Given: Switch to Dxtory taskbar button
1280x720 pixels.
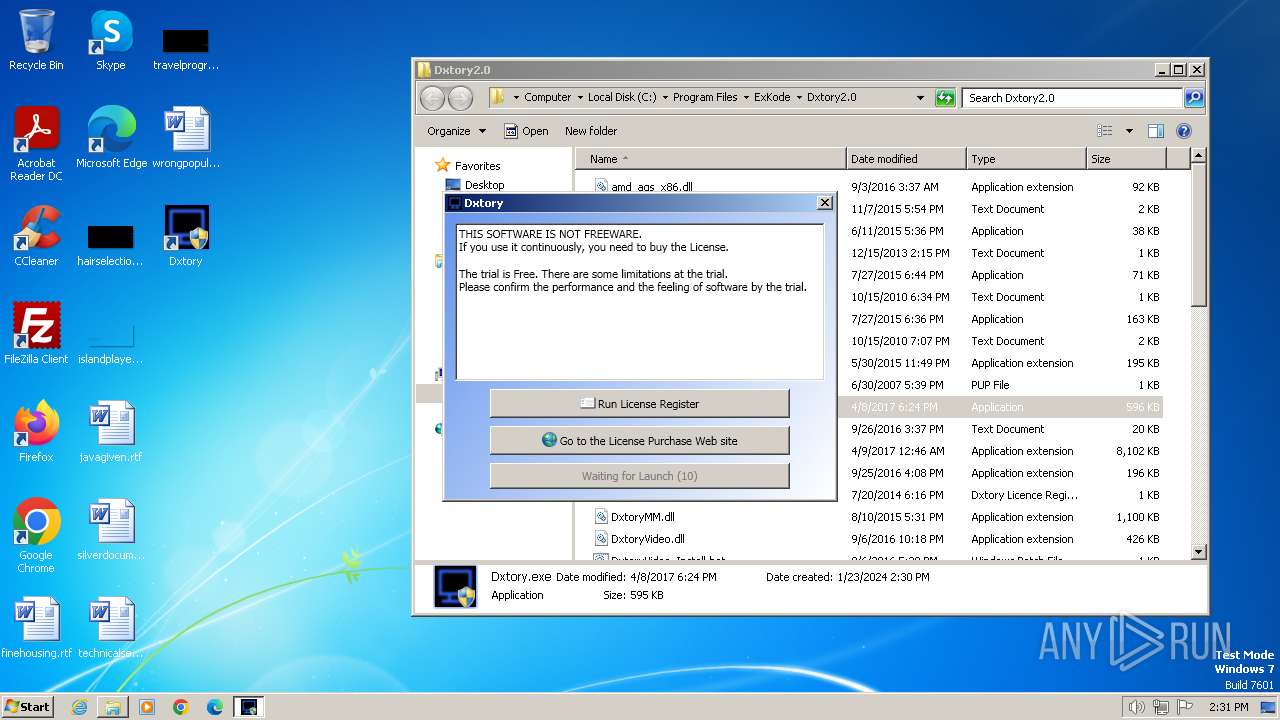Looking at the screenshot, I should click(x=249, y=707).
